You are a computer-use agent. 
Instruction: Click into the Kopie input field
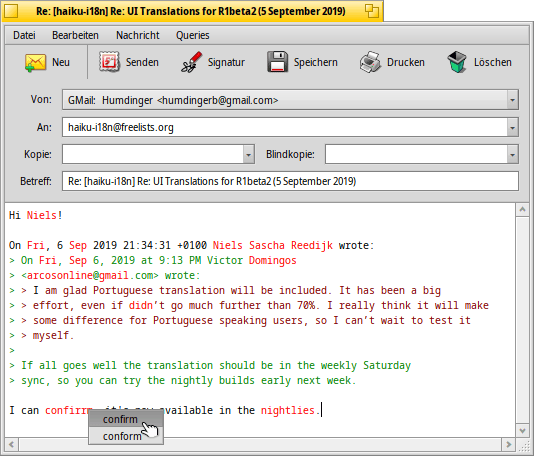point(153,154)
